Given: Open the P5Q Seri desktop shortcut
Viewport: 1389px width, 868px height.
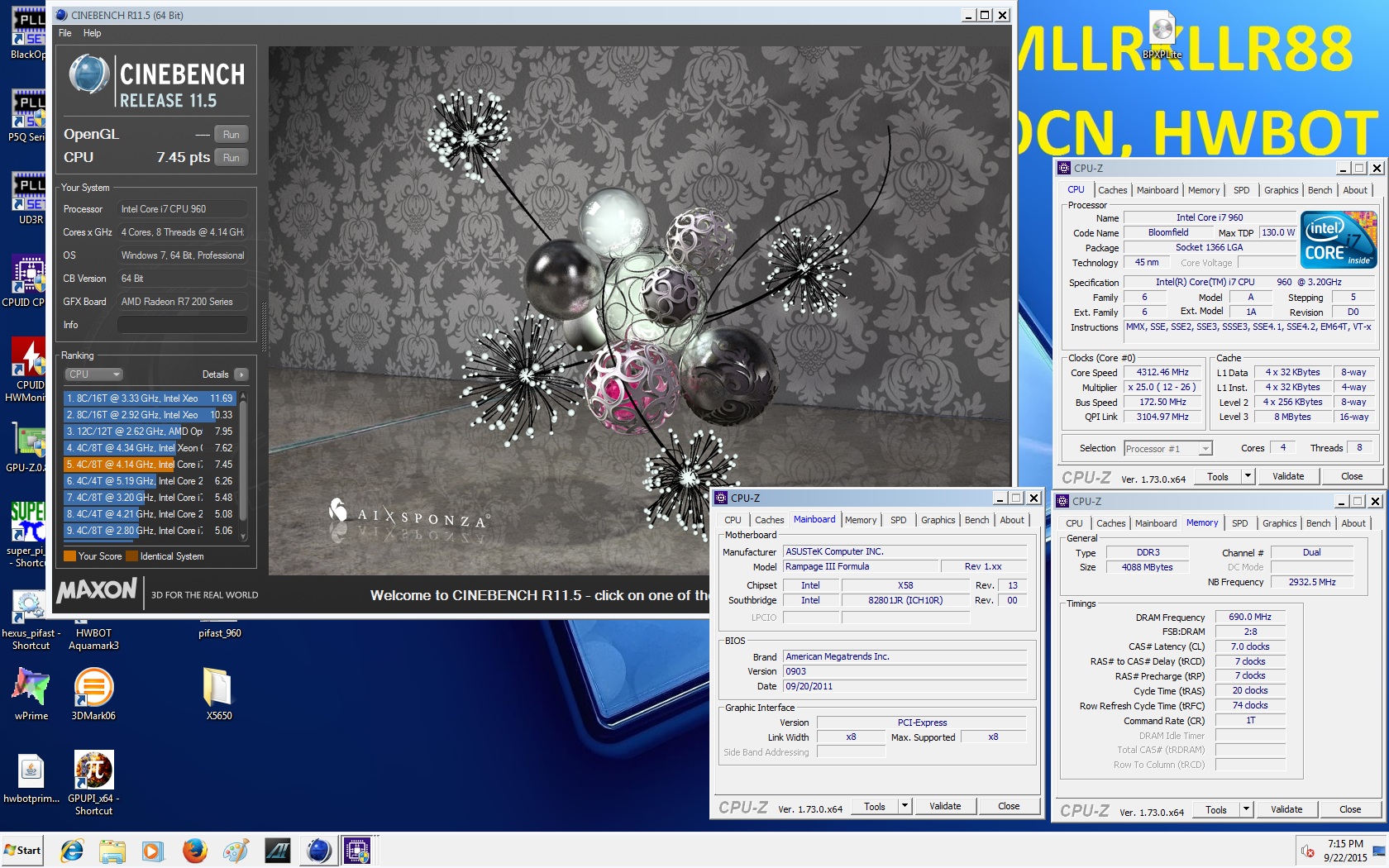Looking at the screenshot, I should 29,116.
